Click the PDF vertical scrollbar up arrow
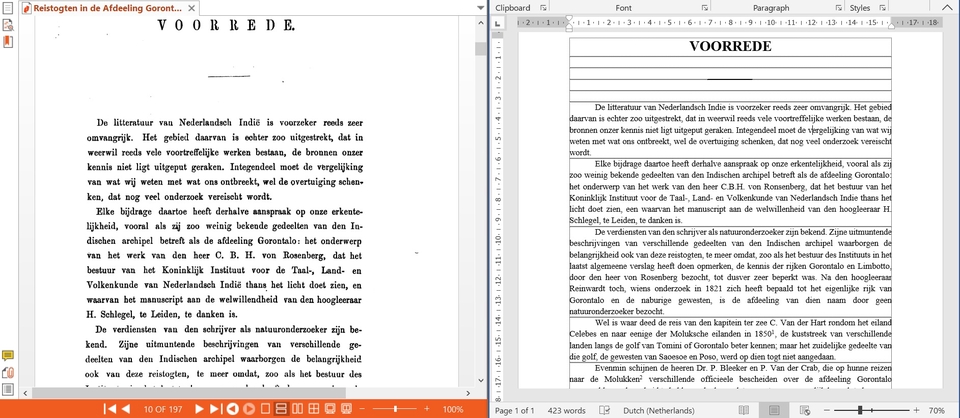The width and height of the screenshot is (960, 418). click(x=481, y=21)
